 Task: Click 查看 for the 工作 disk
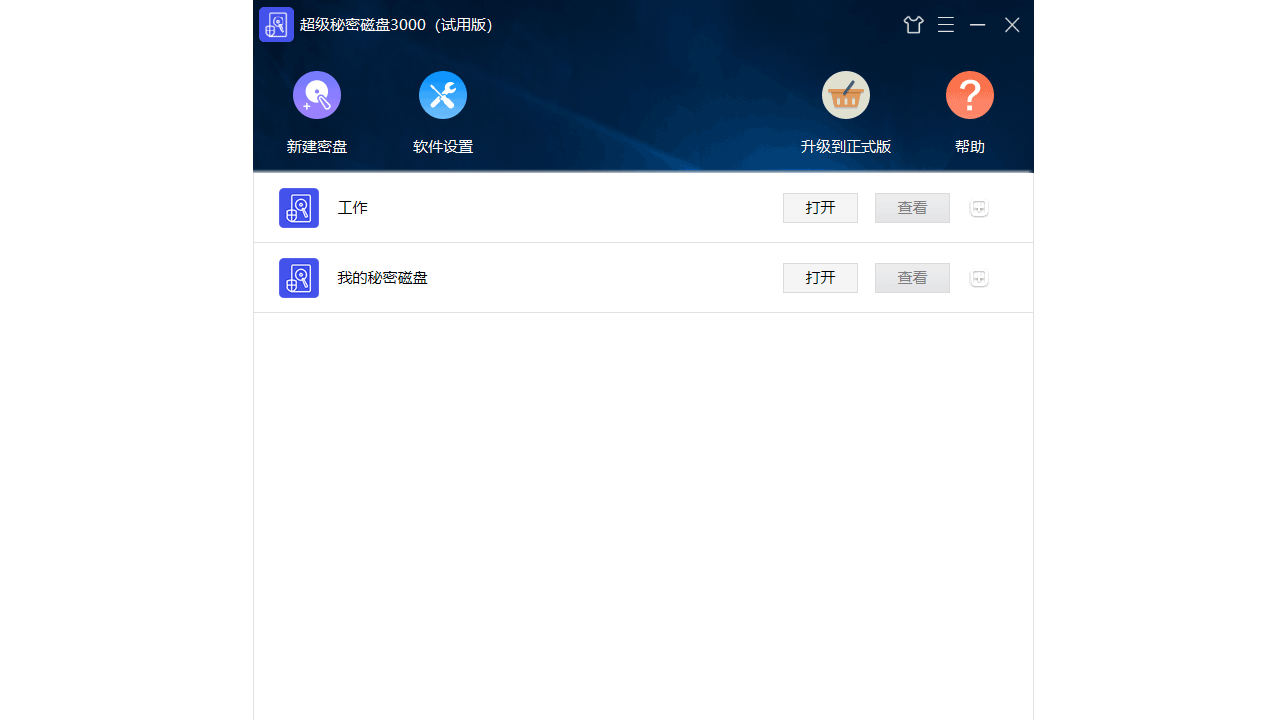click(912, 208)
